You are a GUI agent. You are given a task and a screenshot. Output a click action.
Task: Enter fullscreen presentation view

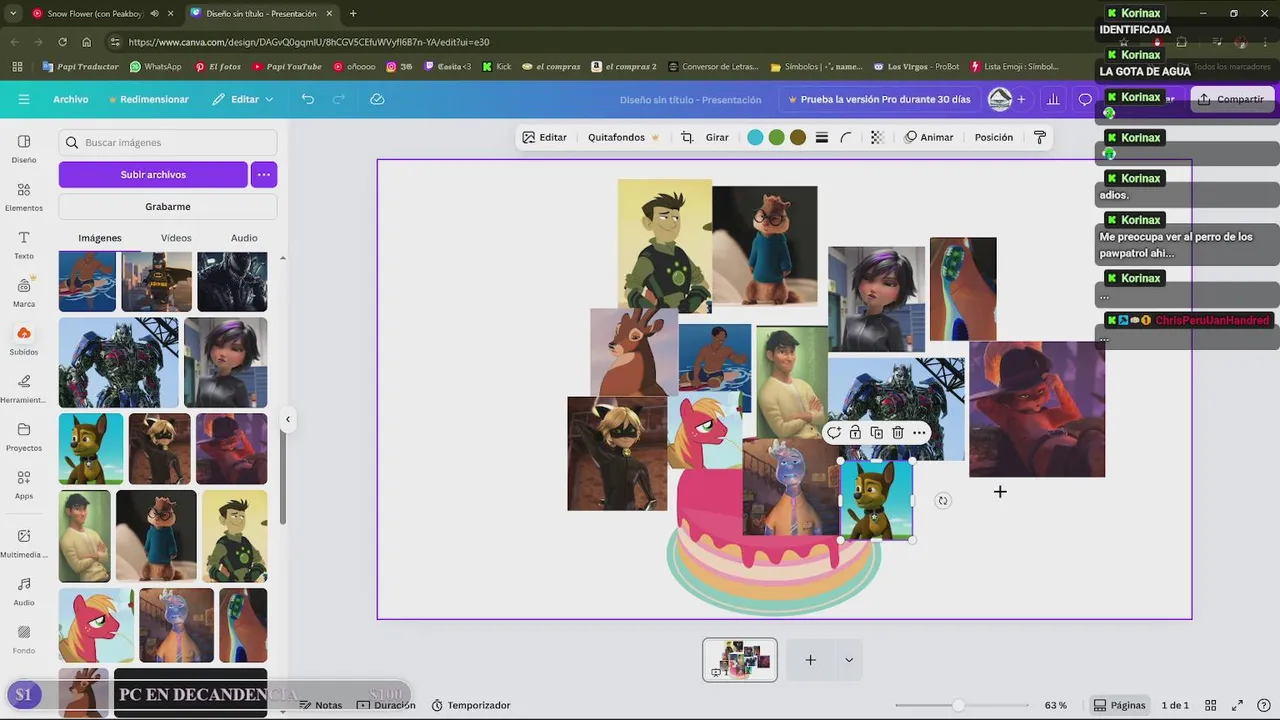[x=1237, y=705]
